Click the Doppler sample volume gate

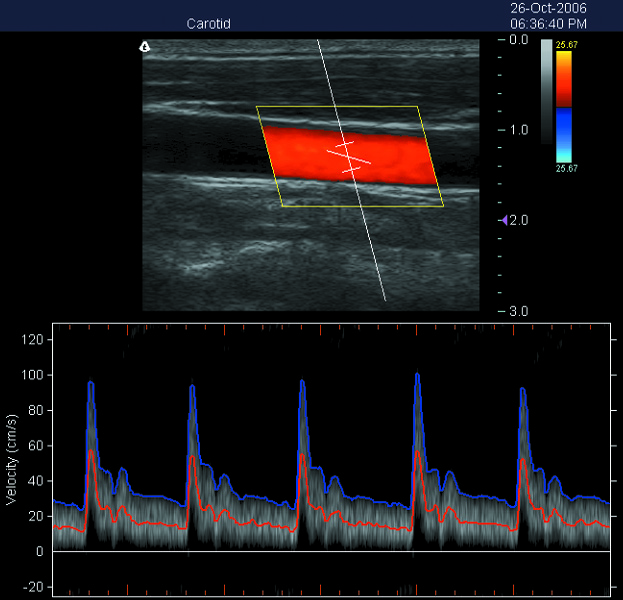tap(347, 158)
